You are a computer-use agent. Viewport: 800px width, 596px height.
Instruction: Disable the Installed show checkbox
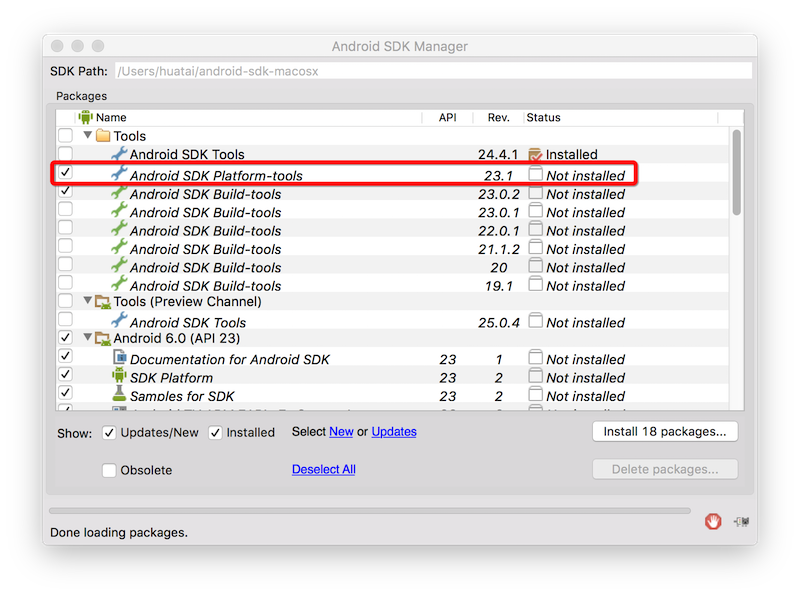pyautogui.click(x=216, y=433)
